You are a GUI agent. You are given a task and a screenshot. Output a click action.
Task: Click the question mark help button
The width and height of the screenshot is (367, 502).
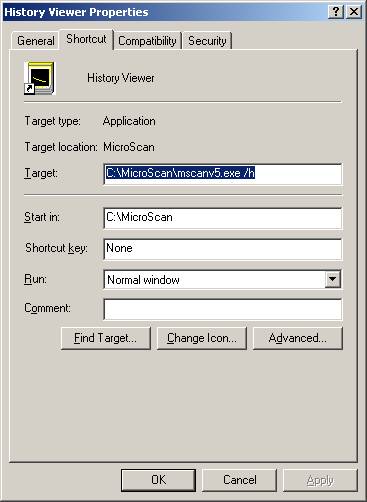click(336, 12)
